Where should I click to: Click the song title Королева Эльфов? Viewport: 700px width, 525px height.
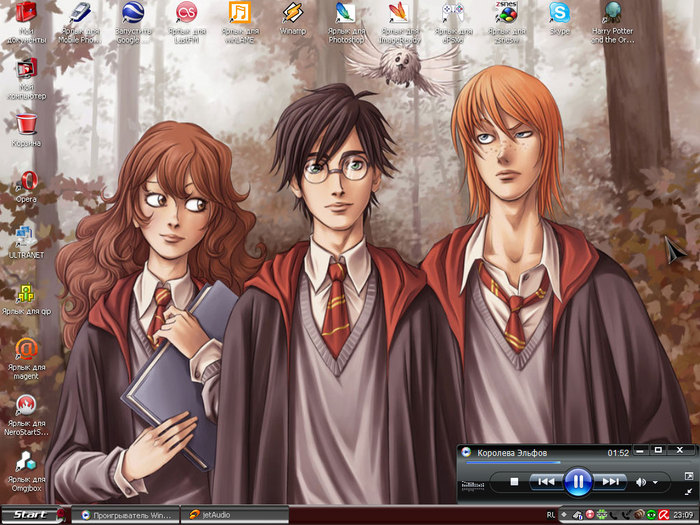[512, 453]
